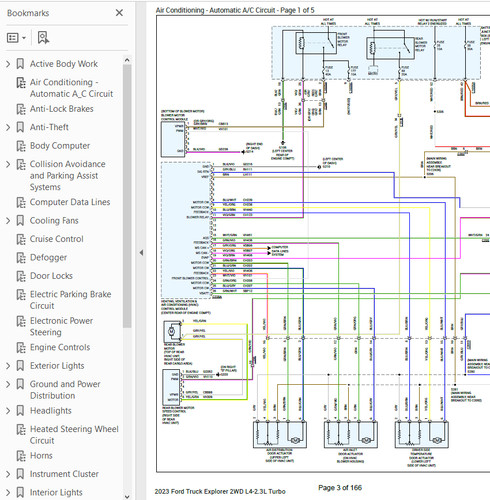This screenshot has width=490, height=500.
Task: Open the Interior Lights bookmark
Action: click(x=56, y=492)
